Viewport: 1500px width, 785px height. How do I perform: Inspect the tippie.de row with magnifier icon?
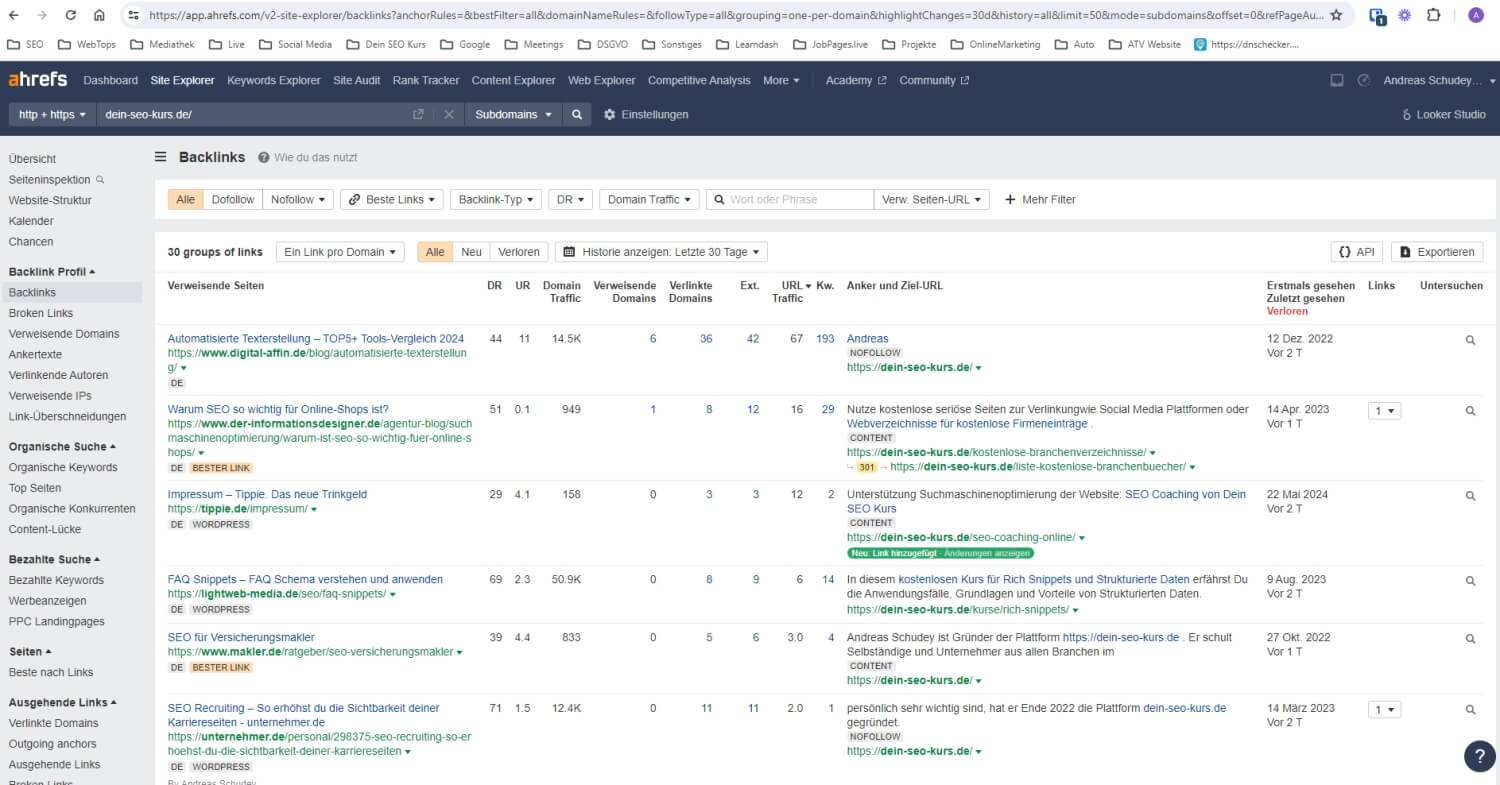coord(1470,496)
